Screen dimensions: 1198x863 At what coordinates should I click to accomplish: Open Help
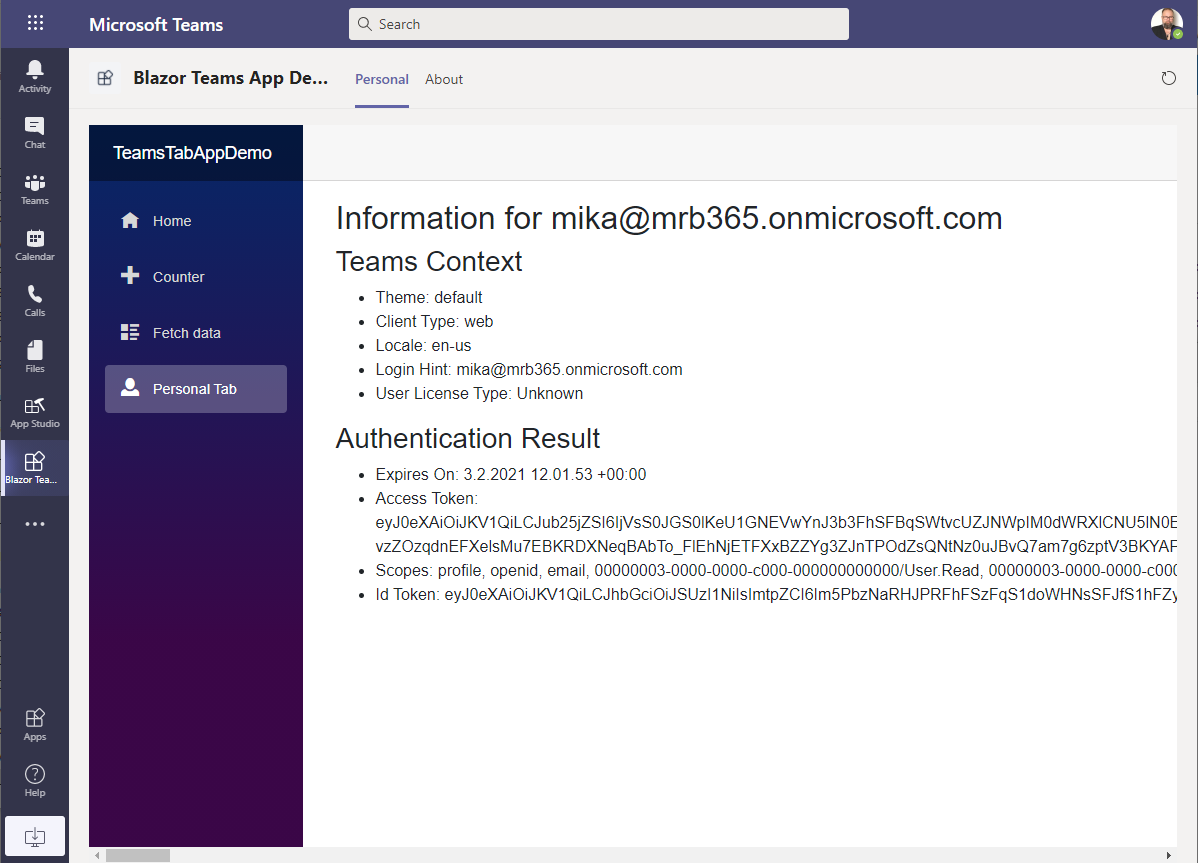[34, 781]
